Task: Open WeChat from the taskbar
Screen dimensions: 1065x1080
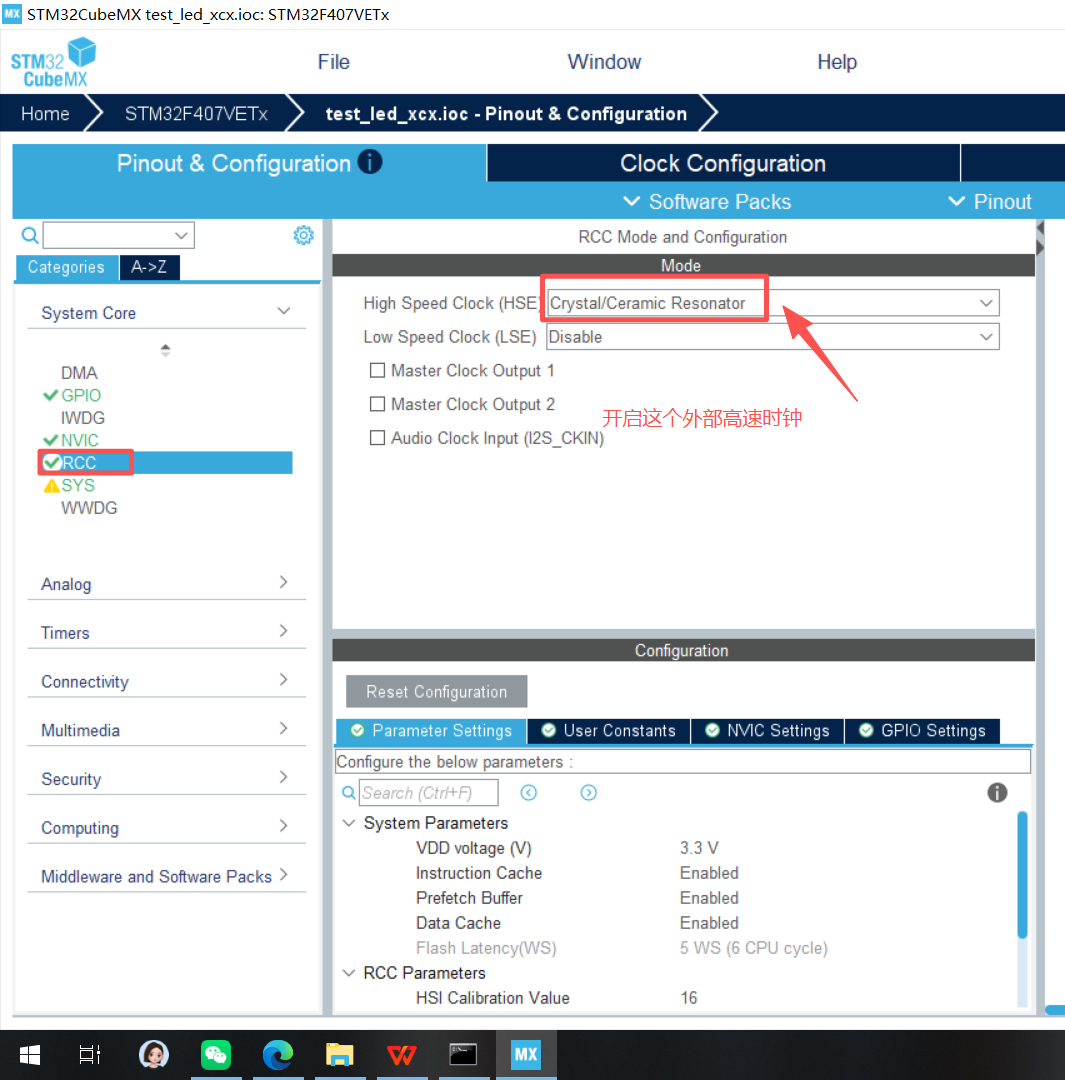Action: (216, 1055)
